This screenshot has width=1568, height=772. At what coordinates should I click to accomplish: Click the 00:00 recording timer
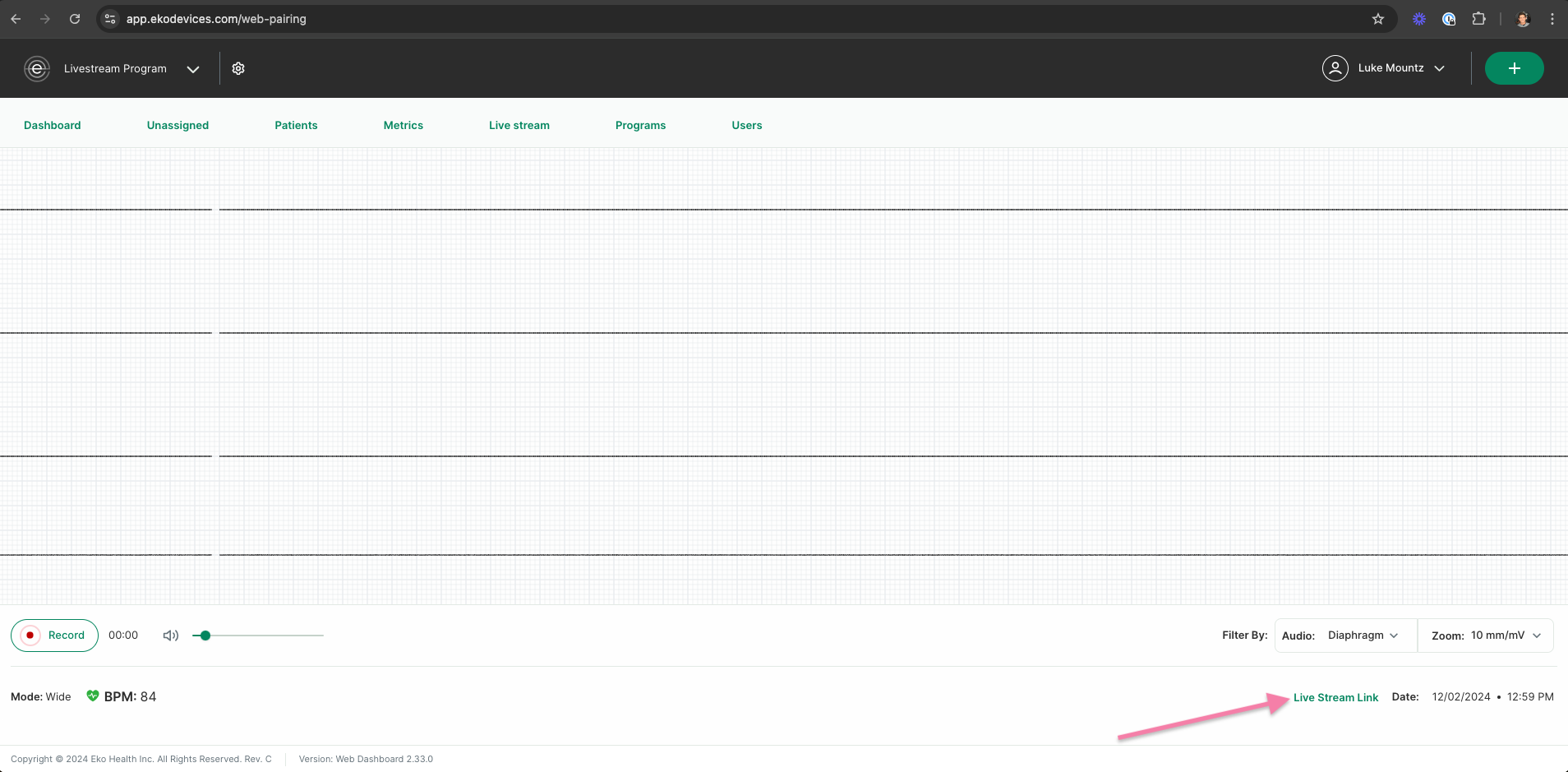pyautogui.click(x=123, y=636)
